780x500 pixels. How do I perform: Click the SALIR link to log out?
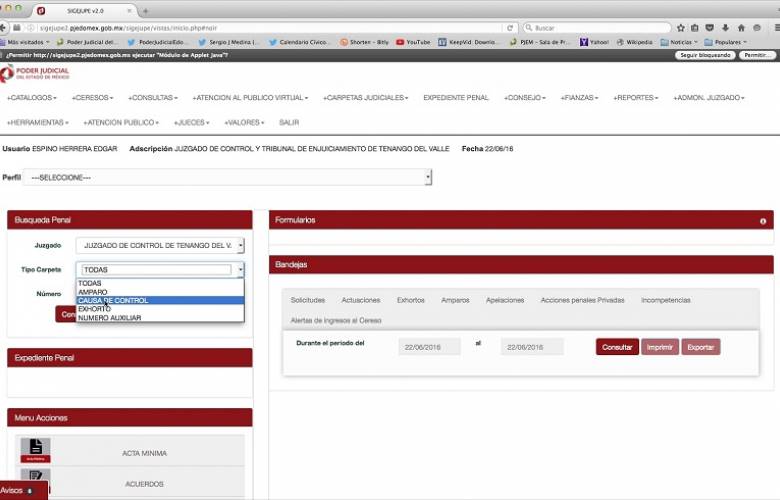(x=289, y=122)
